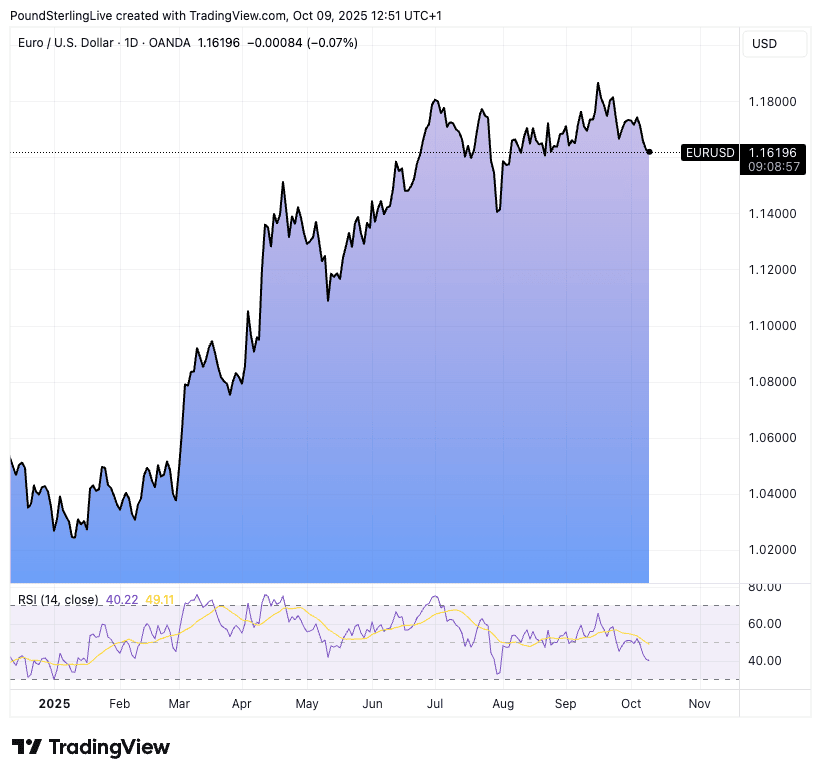Click the Jul label on the time axis
Viewport: 821px width, 777px height.
click(x=435, y=704)
